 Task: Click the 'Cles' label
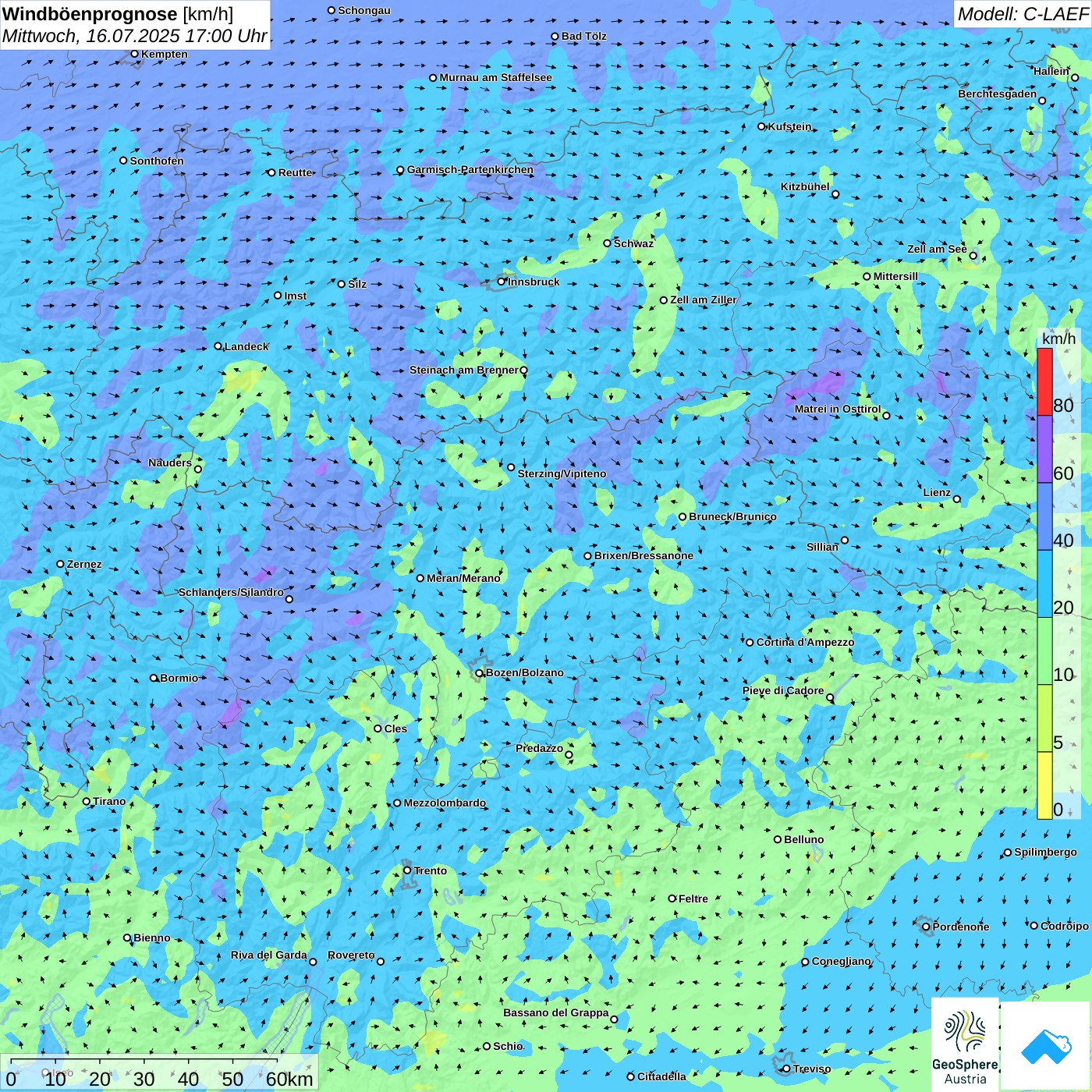(x=395, y=729)
